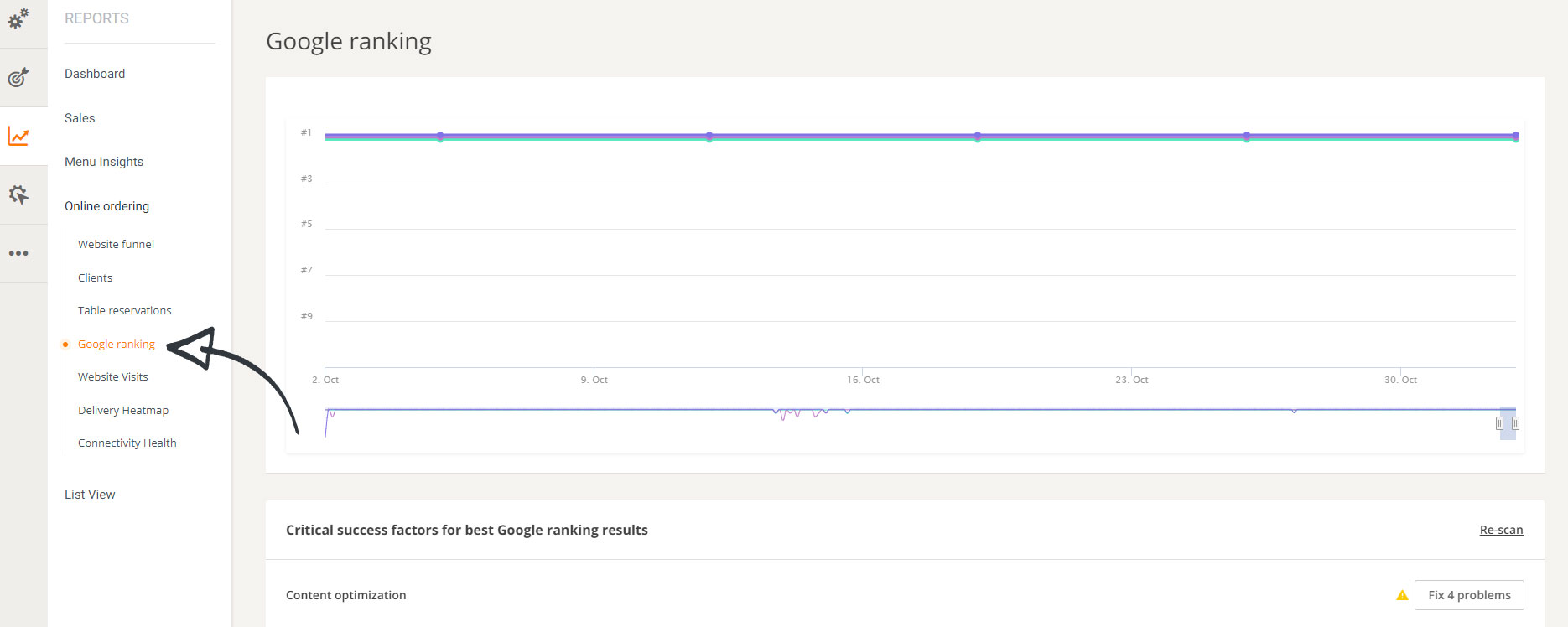Open Menu Insights section
The height and width of the screenshot is (627, 1568).
coord(104,162)
